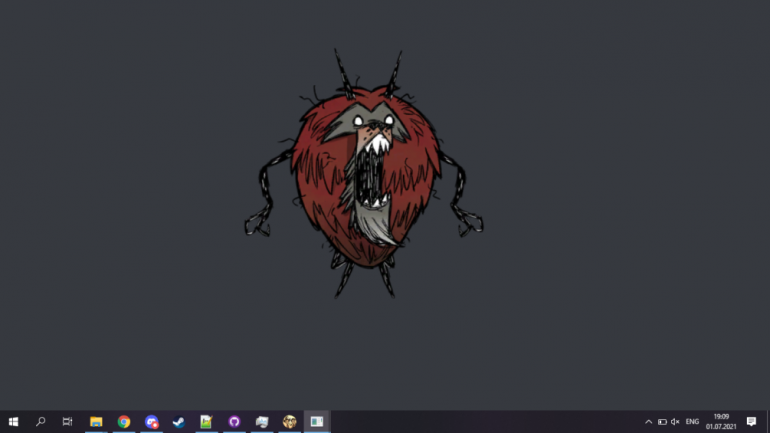
Task: Show hidden system tray icons
Action: click(x=648, y=422)
